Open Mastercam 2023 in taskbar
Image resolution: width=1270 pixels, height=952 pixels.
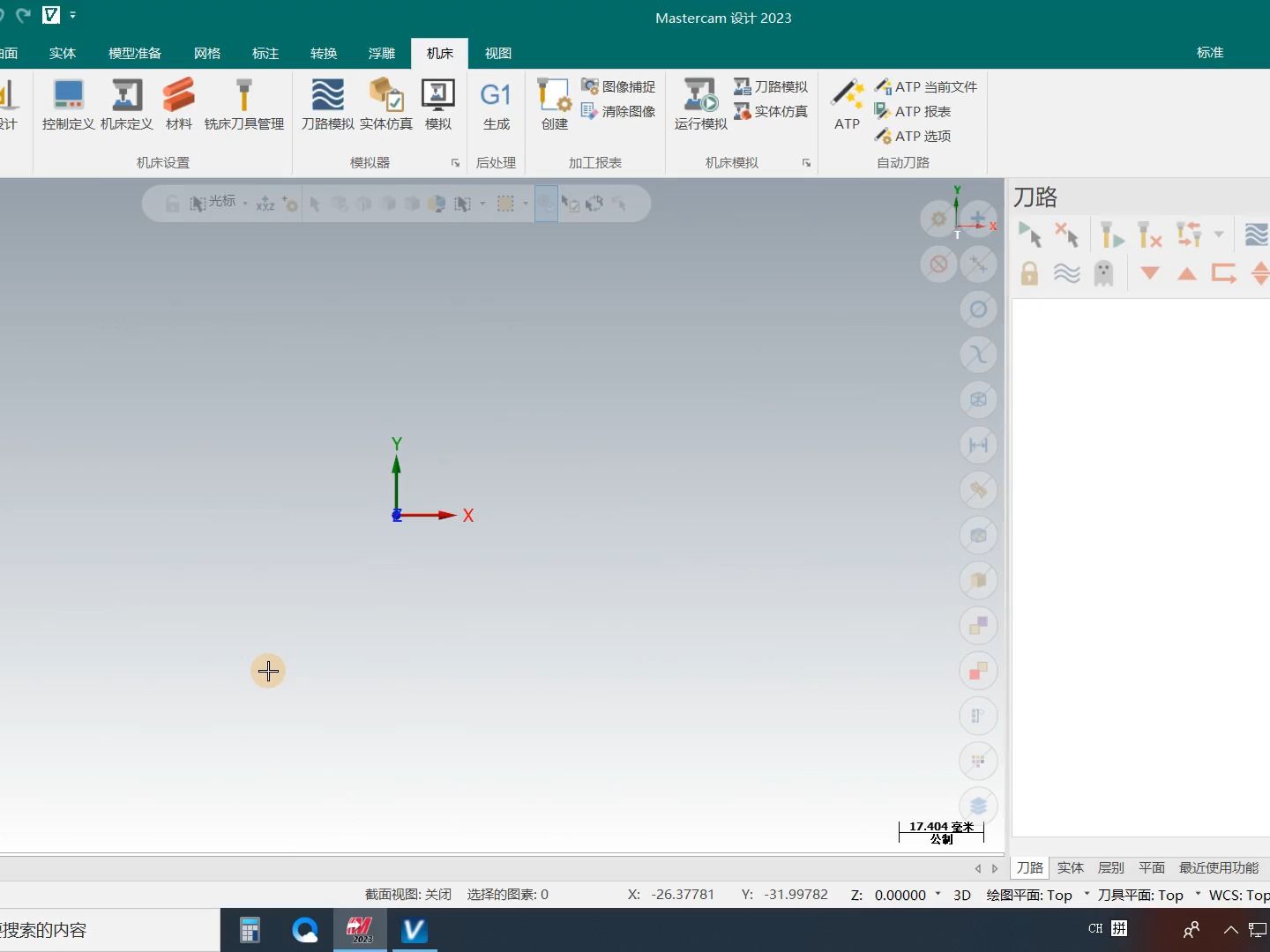[360, 930]
